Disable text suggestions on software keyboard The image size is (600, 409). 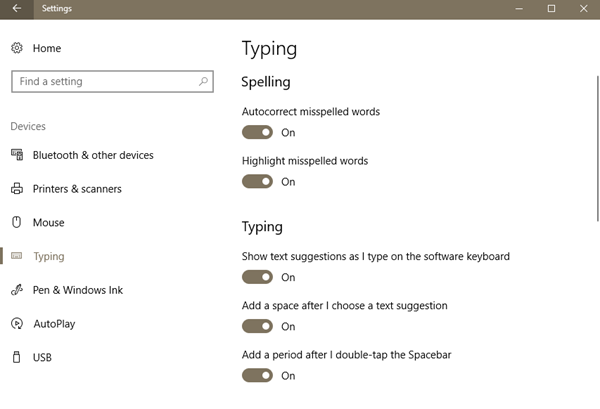(257, 277)
